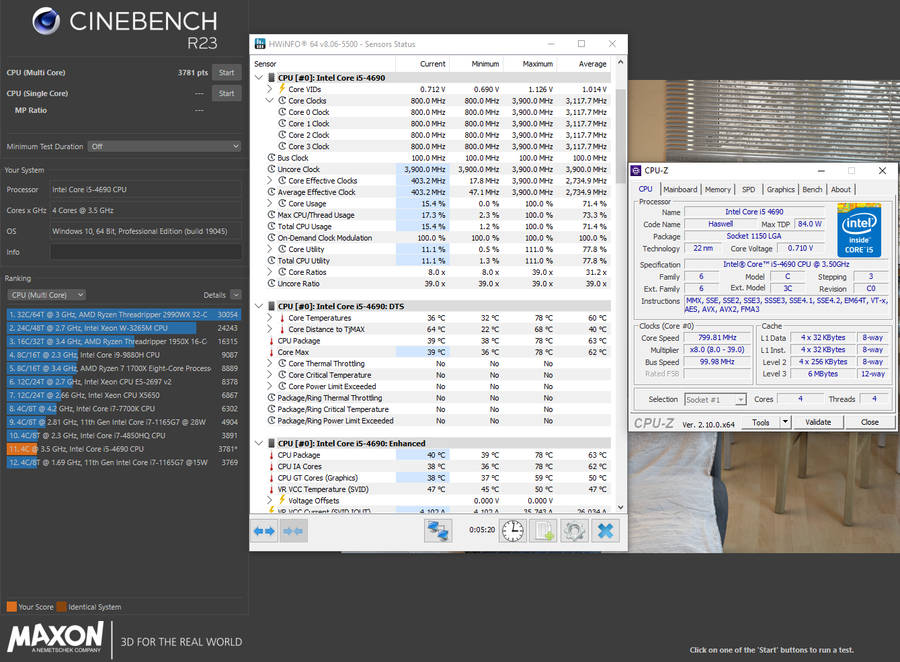Viewport: 900px width, 662px height.
Task: Open the Minimum Test Duration dropdown
Action: tap(164, 146)
